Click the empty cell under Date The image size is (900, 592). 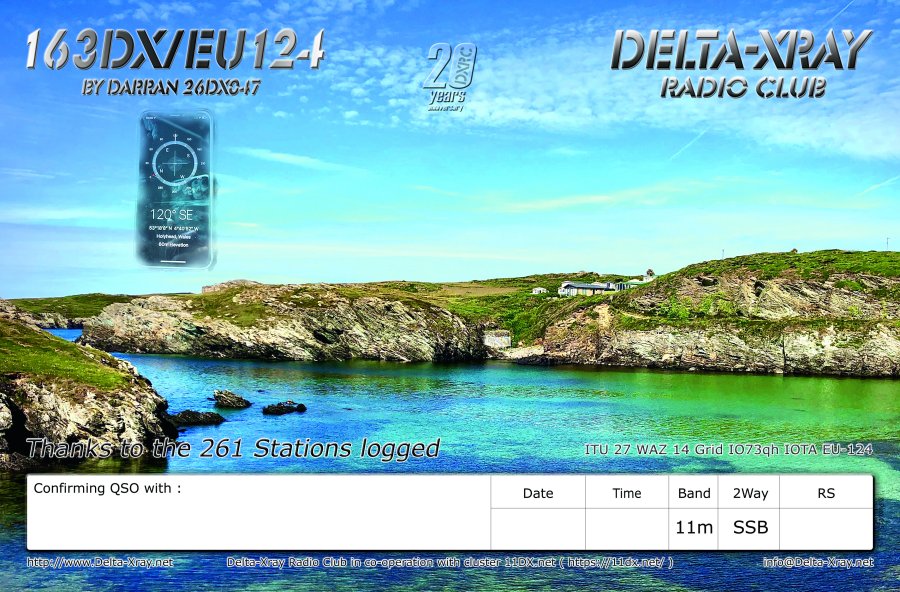[x=537, y=528]
